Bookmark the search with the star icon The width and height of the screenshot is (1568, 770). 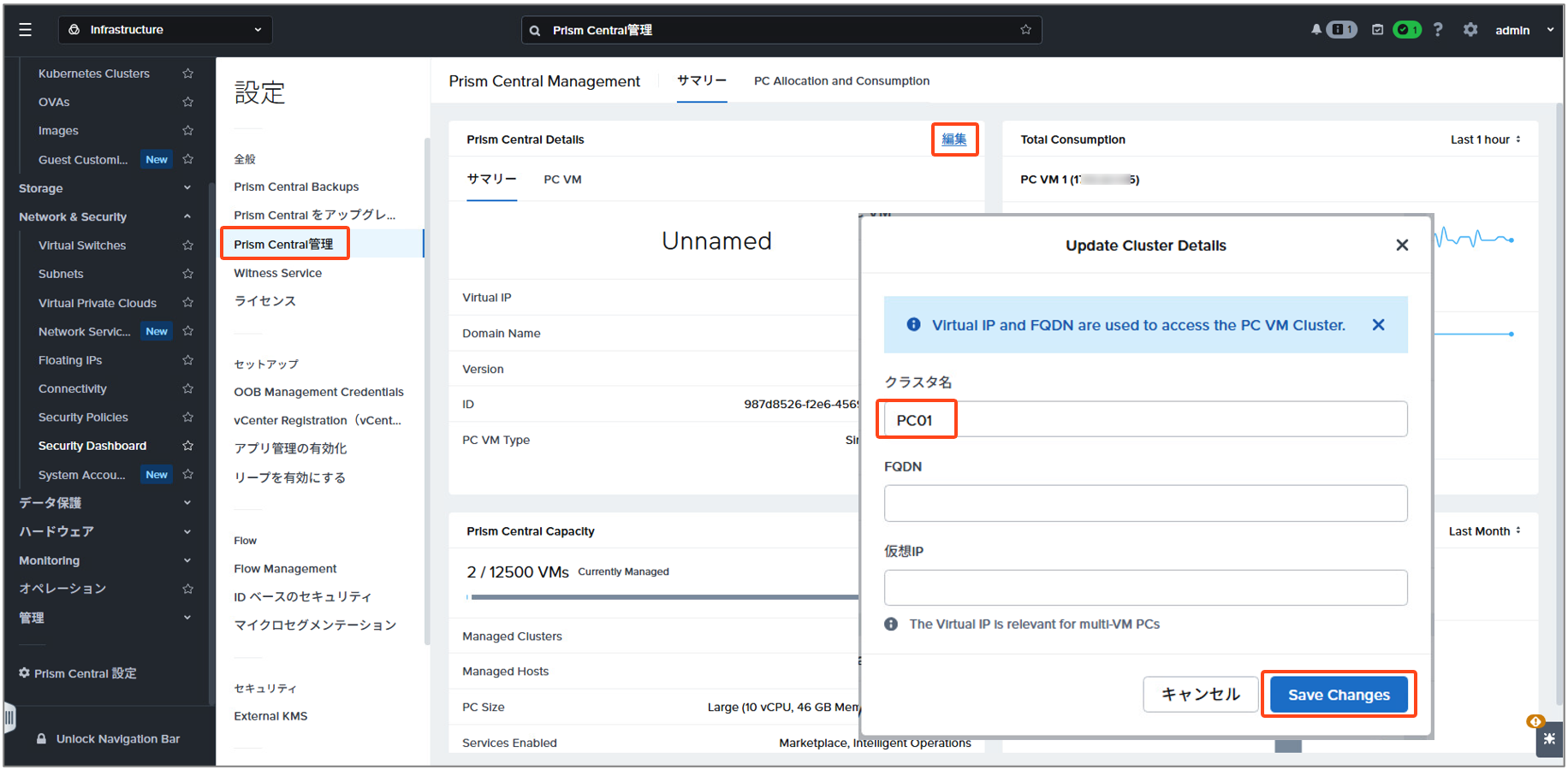(x=1025, y=30)
